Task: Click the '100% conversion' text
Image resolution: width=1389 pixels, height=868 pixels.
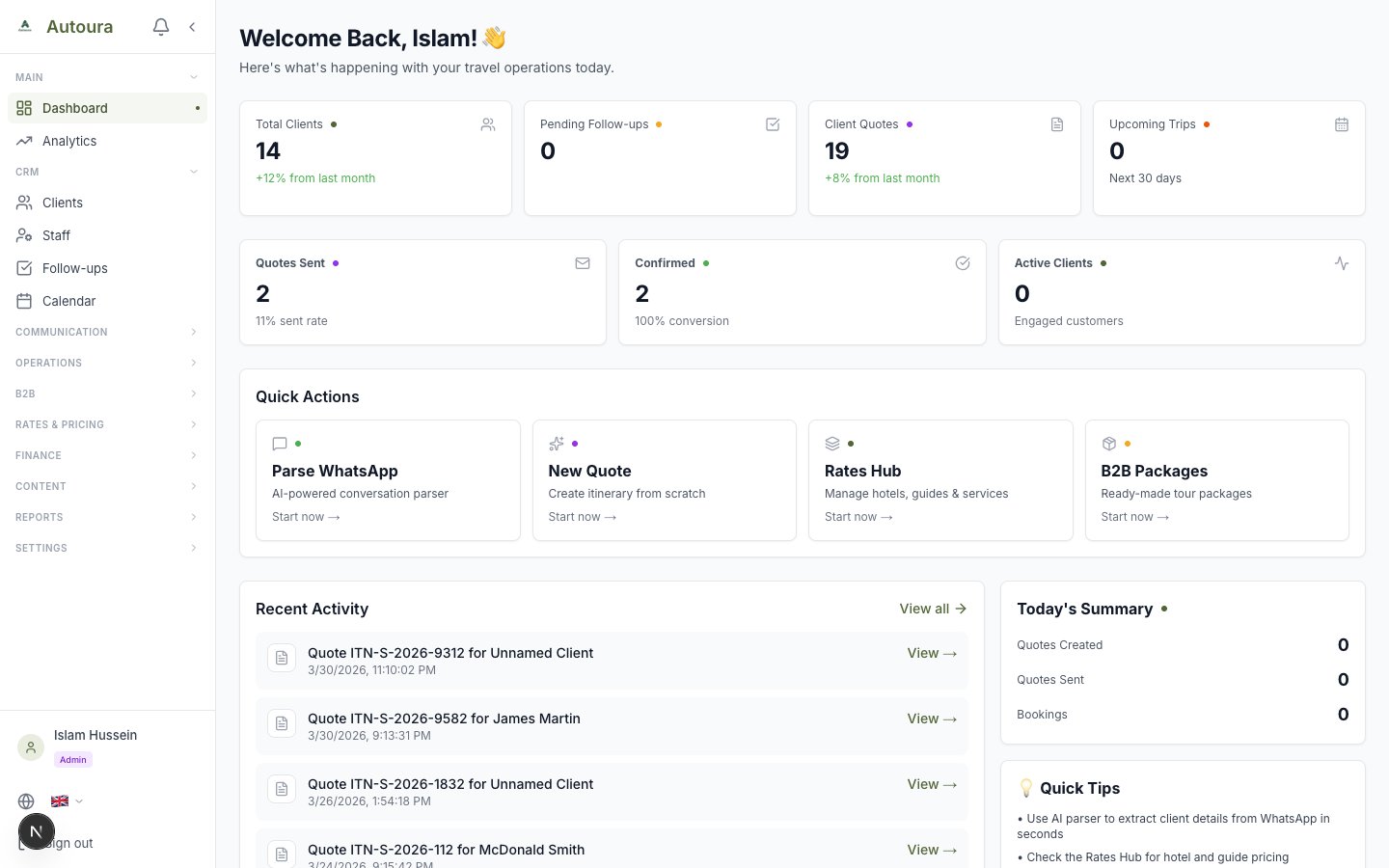Action: tap(682, 321)
